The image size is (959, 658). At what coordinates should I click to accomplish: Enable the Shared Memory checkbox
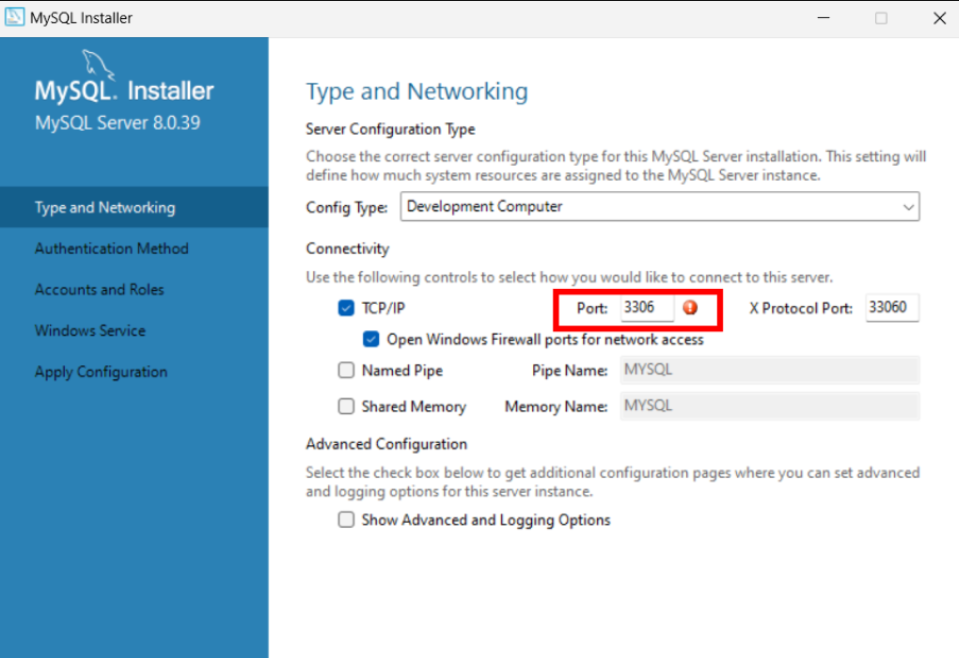click(346, 406)
